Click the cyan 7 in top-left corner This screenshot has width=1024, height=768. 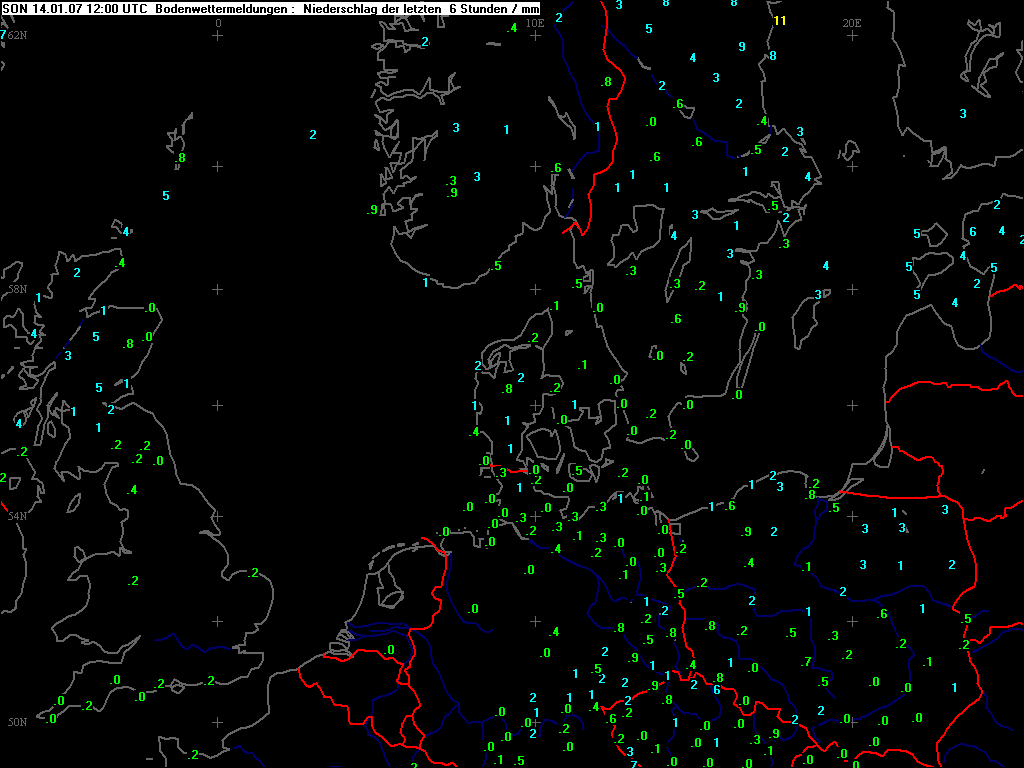coord(3,35)
